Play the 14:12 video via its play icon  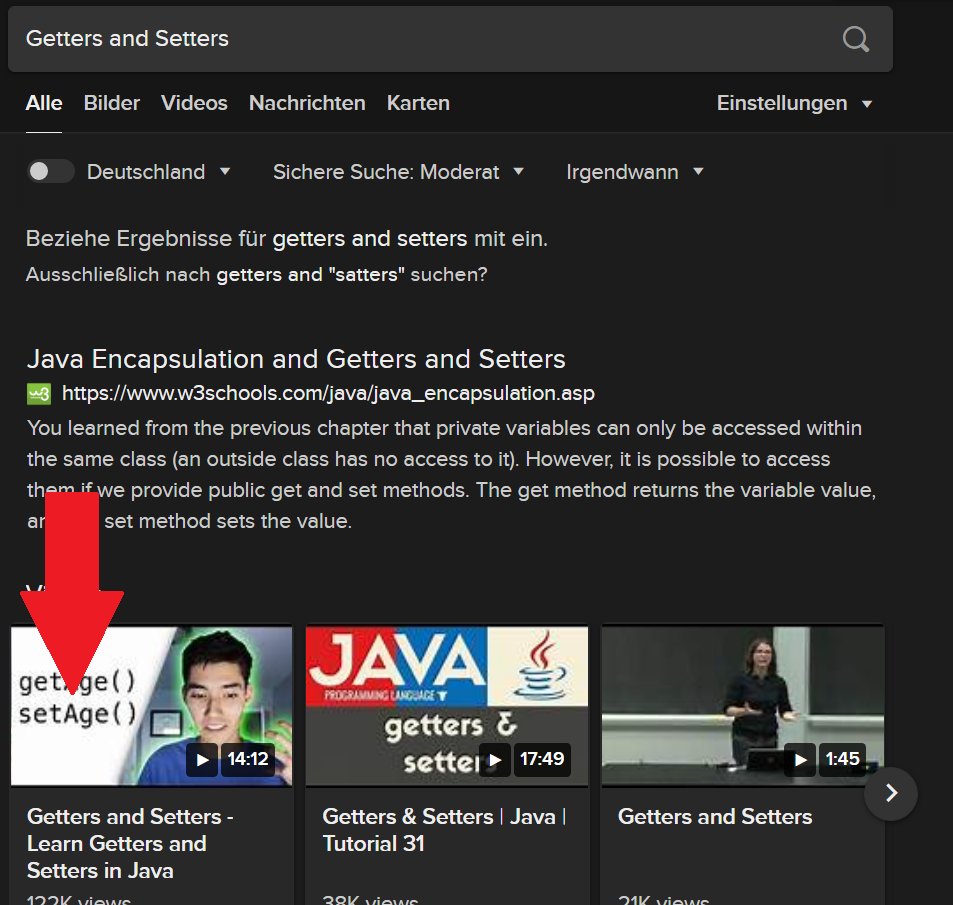202,759
